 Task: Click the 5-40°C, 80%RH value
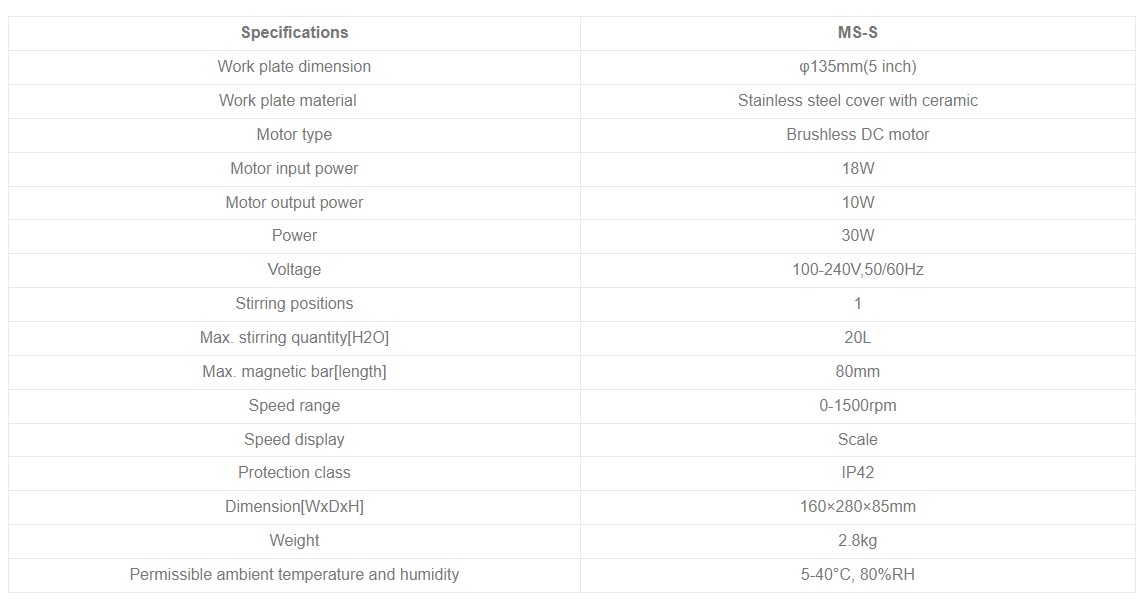(x=857, y=575)
